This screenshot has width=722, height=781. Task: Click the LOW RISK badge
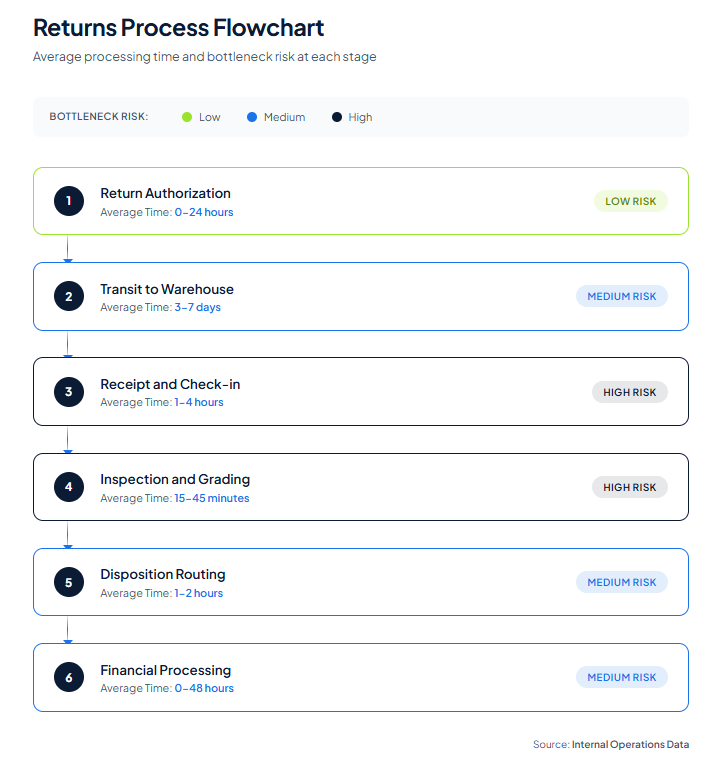click(630, 201)
